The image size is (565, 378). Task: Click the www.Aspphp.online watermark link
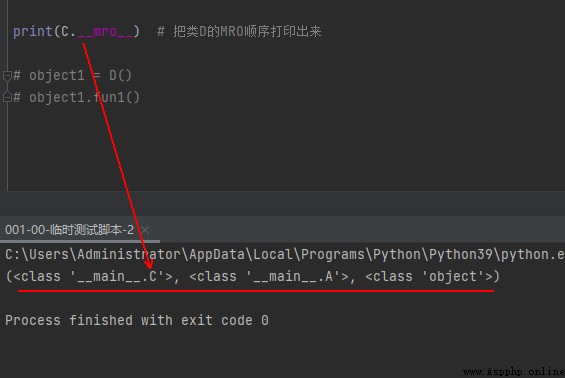coord(514,372)
